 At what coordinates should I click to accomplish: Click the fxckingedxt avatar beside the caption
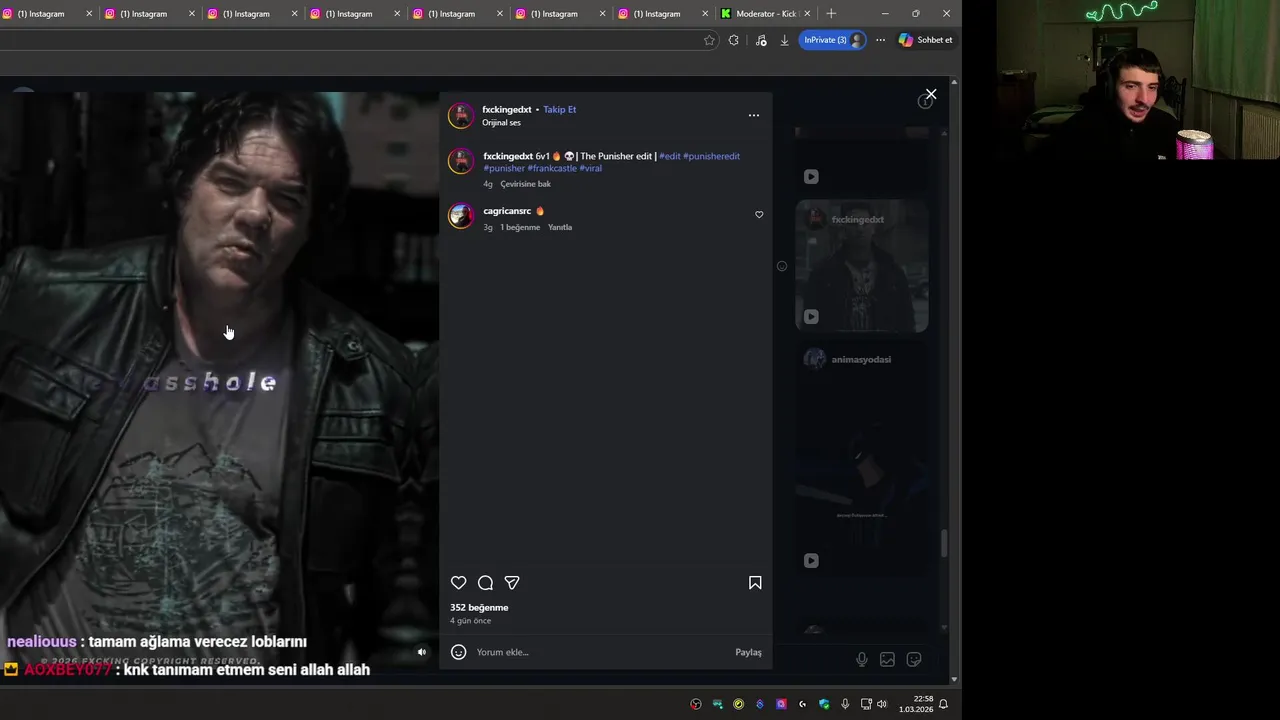(461, 161)
